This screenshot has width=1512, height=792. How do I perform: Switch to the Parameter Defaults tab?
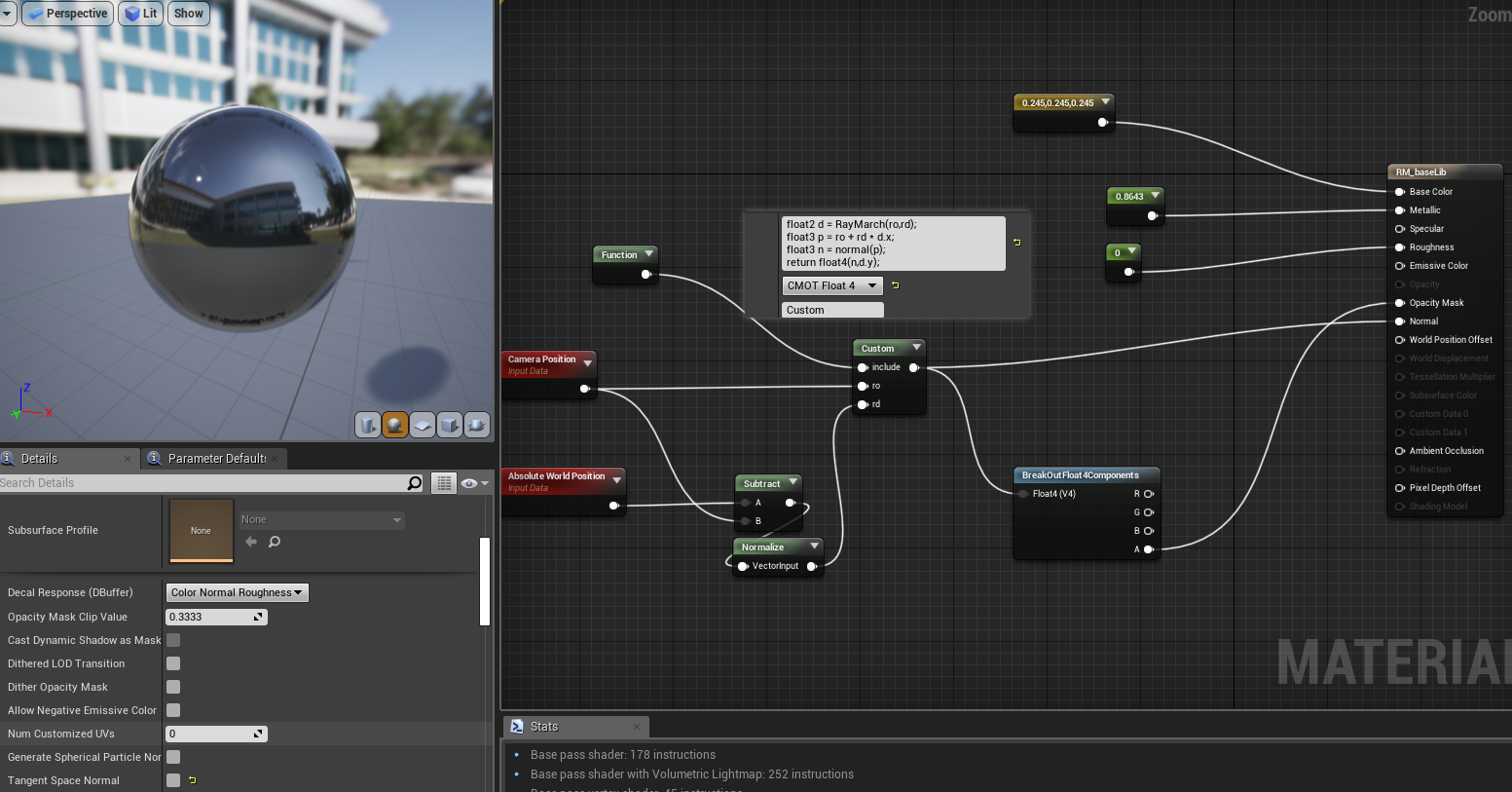click(213, 458)
